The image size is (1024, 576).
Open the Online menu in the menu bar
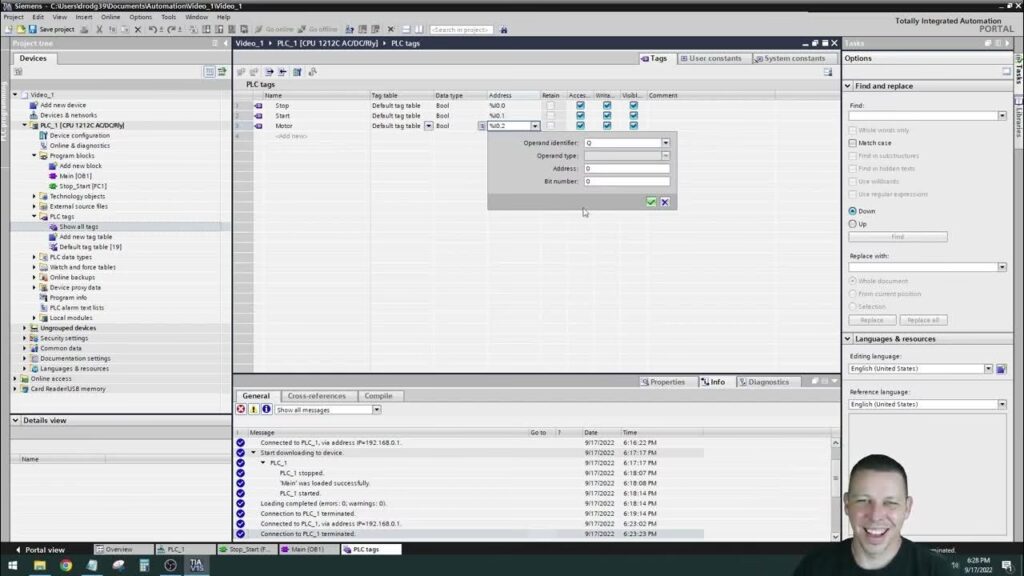(110, 17)
